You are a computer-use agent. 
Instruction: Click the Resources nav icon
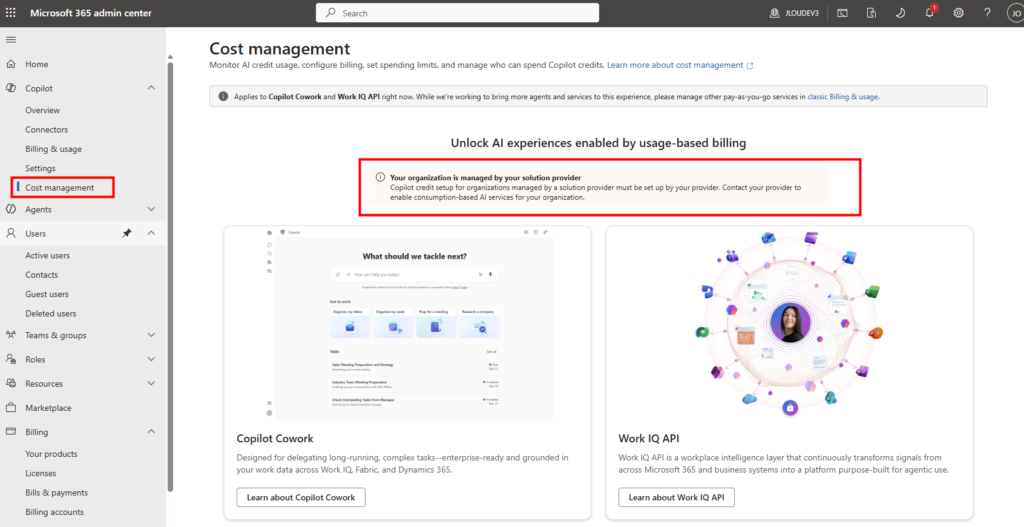(x=10, y=383)
